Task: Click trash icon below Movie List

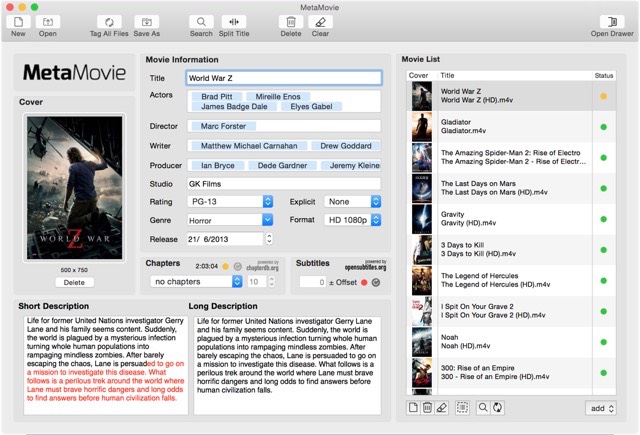Action: [x=427, y=408]
